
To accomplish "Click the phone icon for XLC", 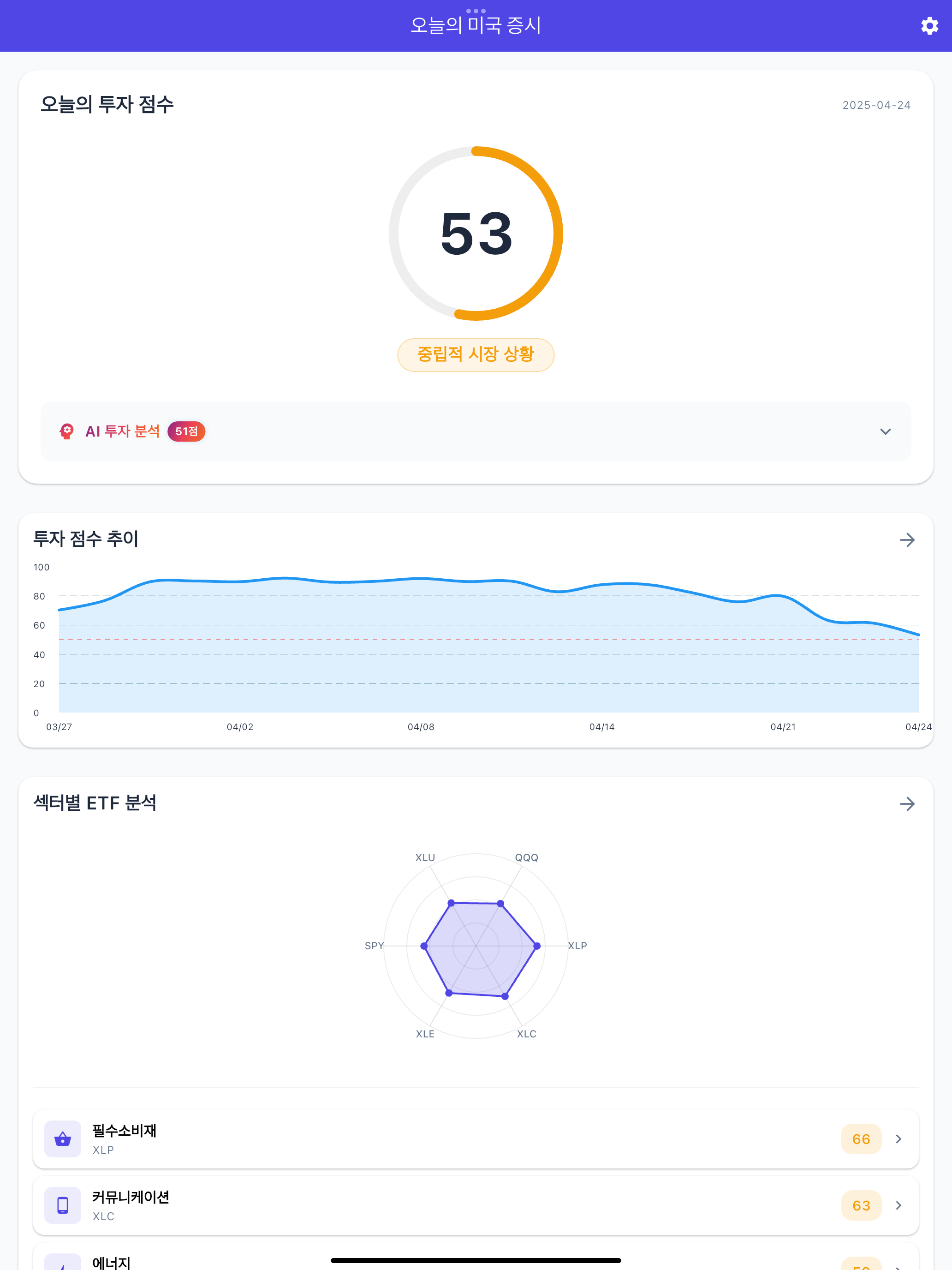I will pyautogui.click(x=63, y=1205).
